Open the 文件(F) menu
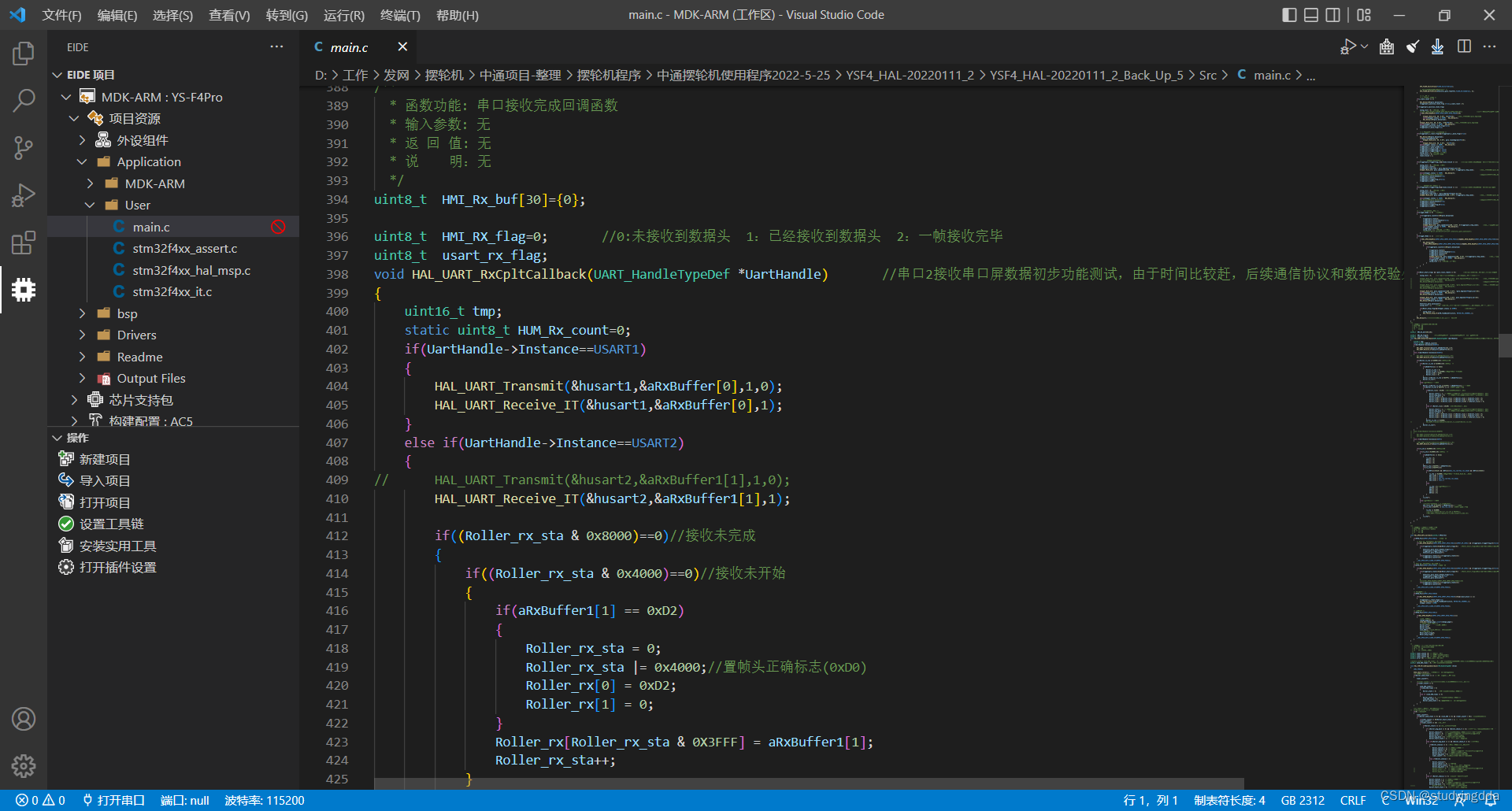The width and height of the screenshot is (1512, 811). coord(61,15)
